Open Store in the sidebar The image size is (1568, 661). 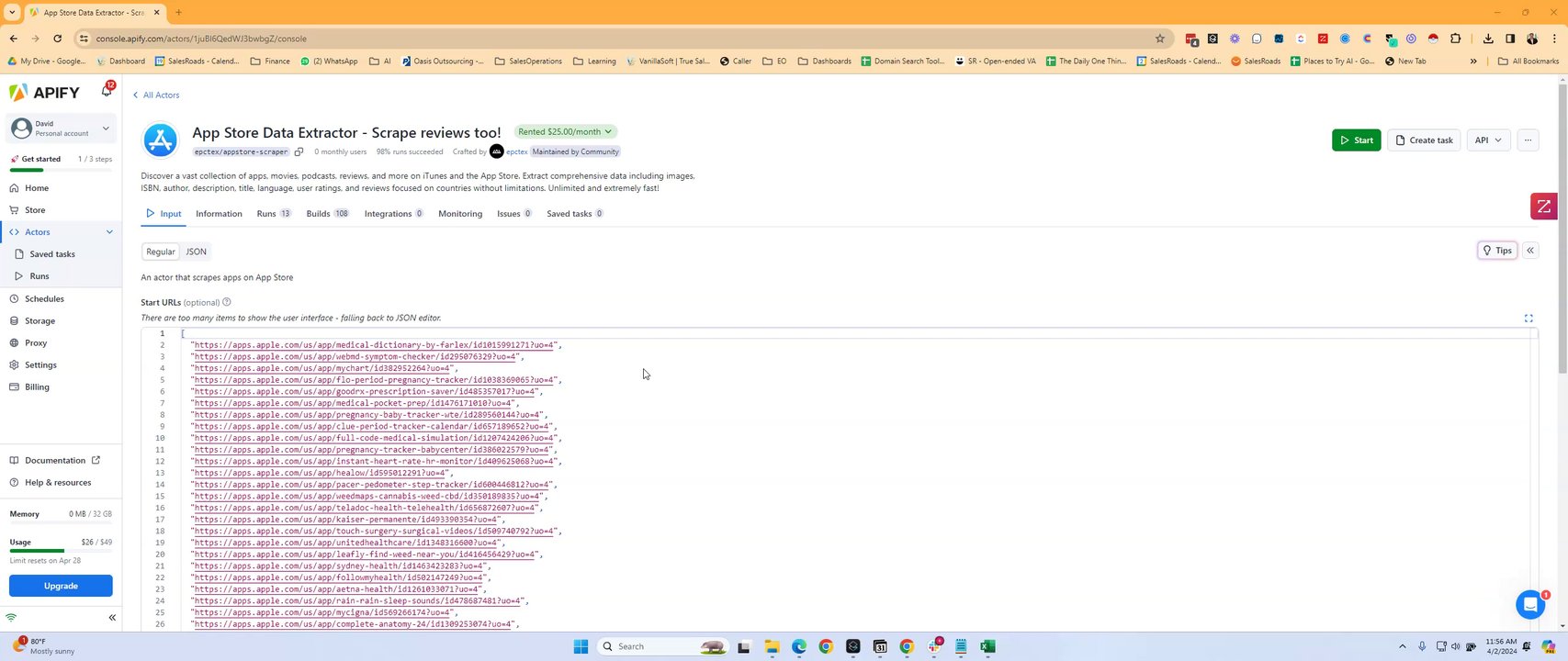click(35, 210)
